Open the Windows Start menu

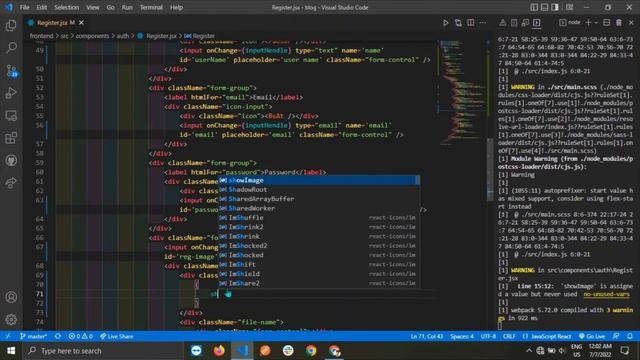click(11, 351)
